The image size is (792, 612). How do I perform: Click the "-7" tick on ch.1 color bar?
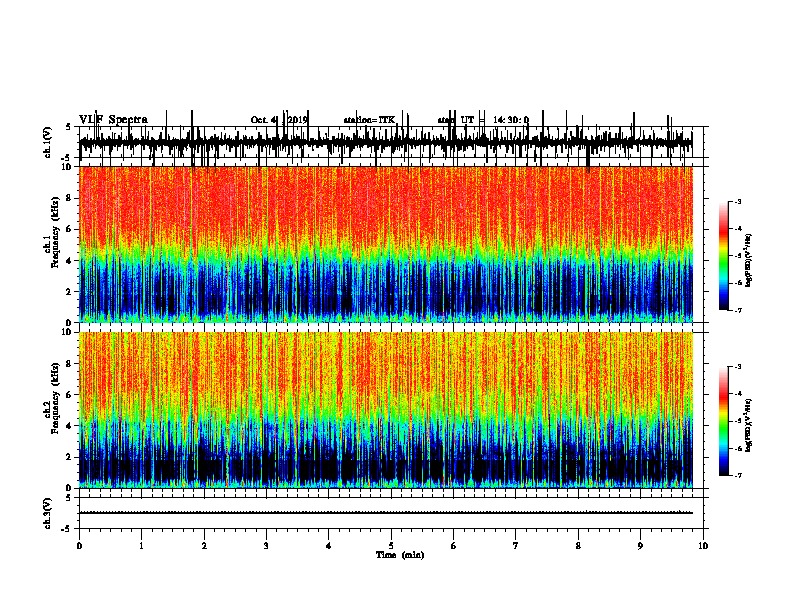coord(738,311)
